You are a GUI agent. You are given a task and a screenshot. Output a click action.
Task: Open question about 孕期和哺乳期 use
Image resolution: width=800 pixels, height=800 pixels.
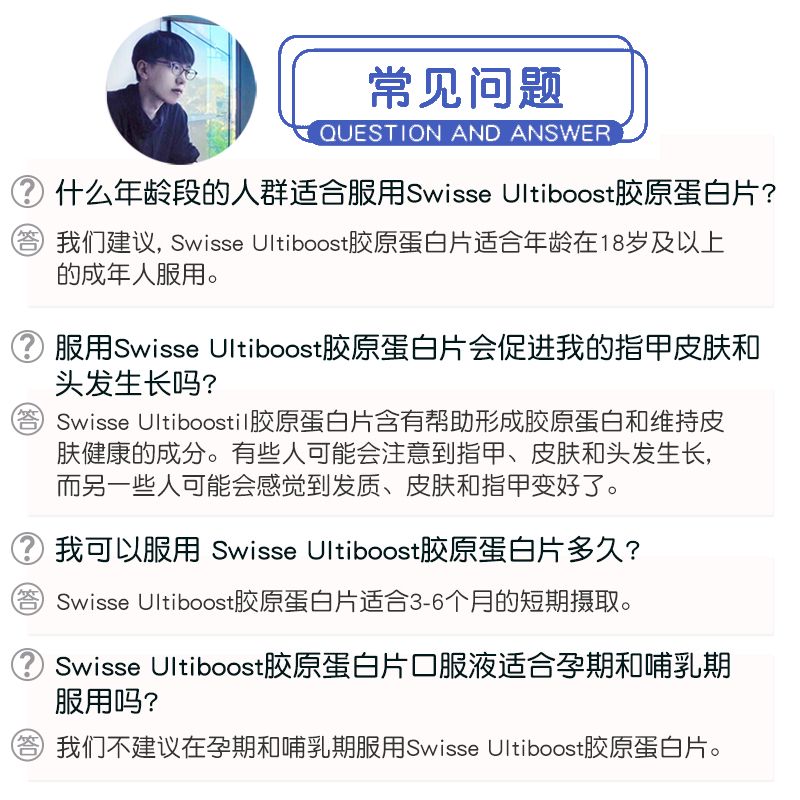pos(393,683)
